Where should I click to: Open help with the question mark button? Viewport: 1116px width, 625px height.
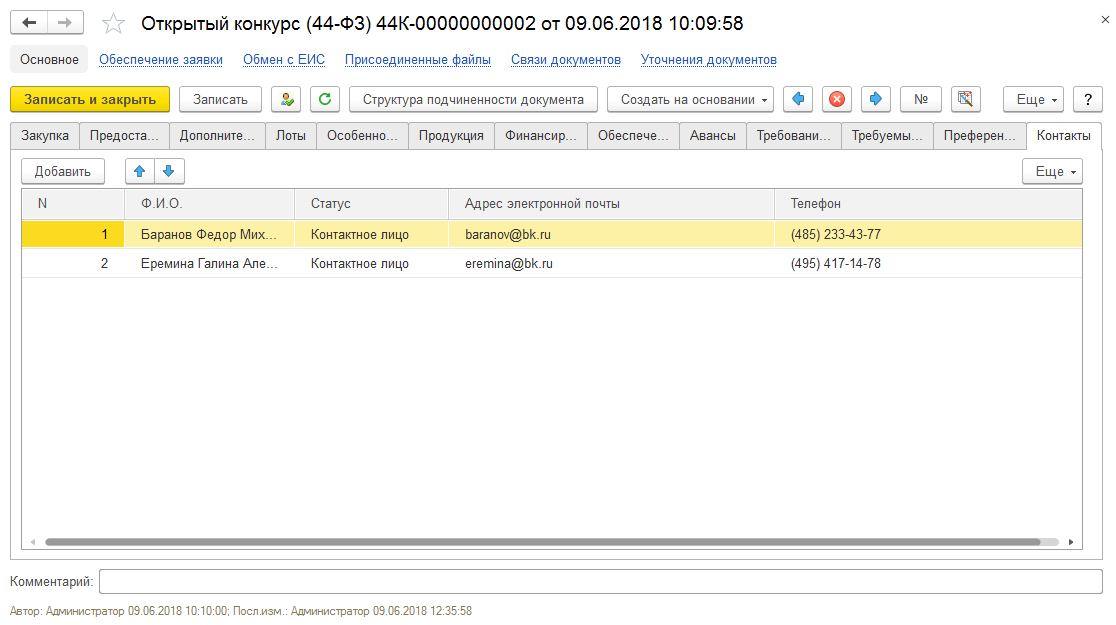pos(1088,100)
